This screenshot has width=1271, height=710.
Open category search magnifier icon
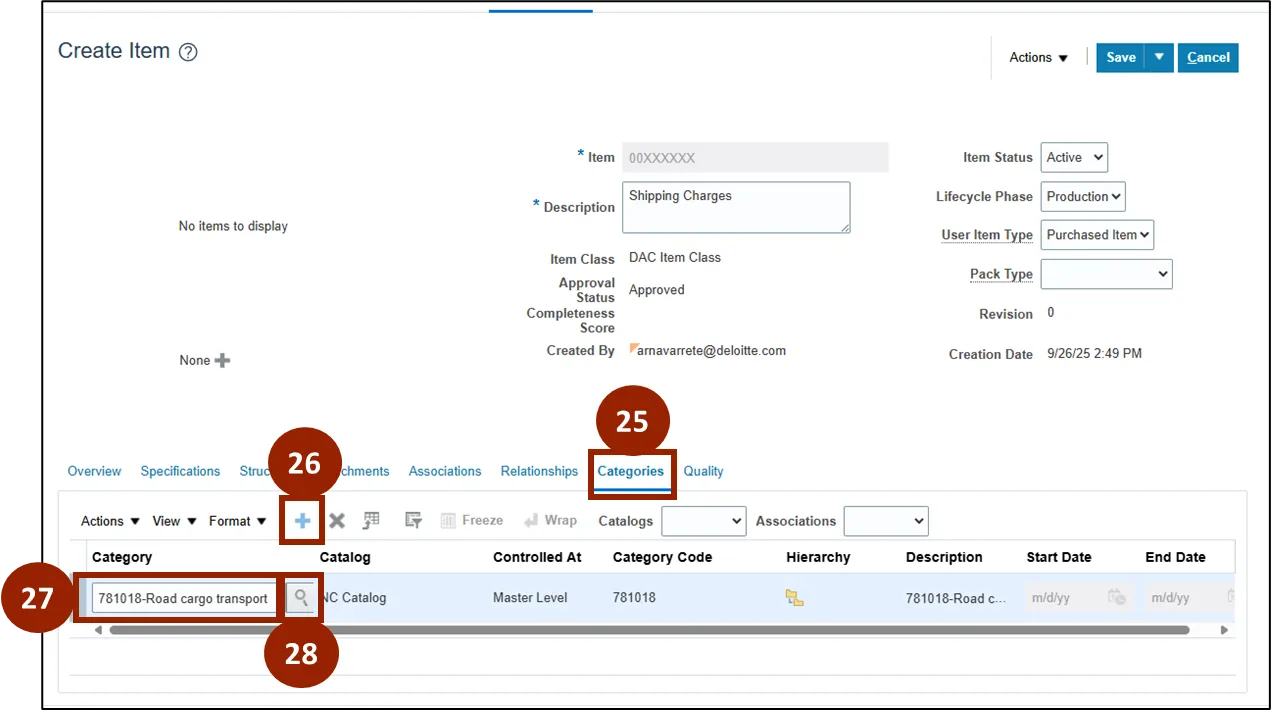[300, 598]
